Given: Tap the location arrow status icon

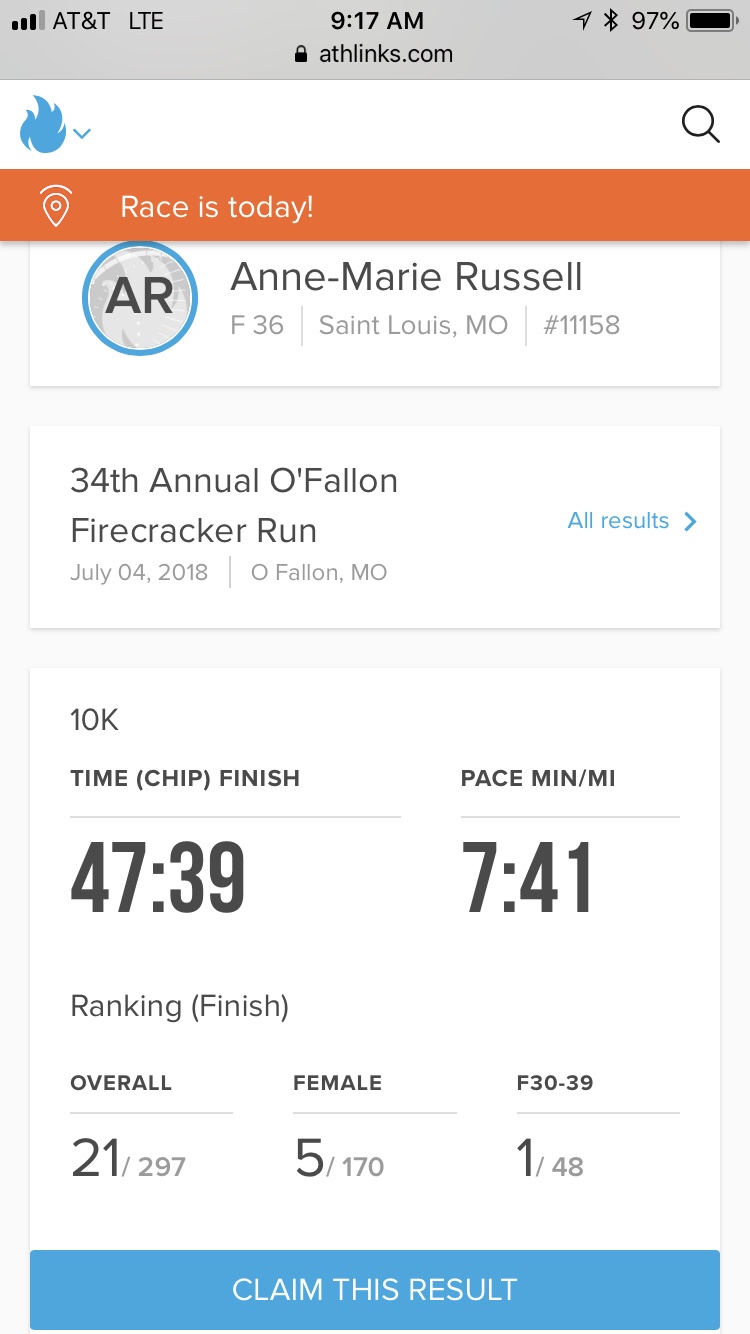Looking at the screenshot, I should tap(581, 20).
